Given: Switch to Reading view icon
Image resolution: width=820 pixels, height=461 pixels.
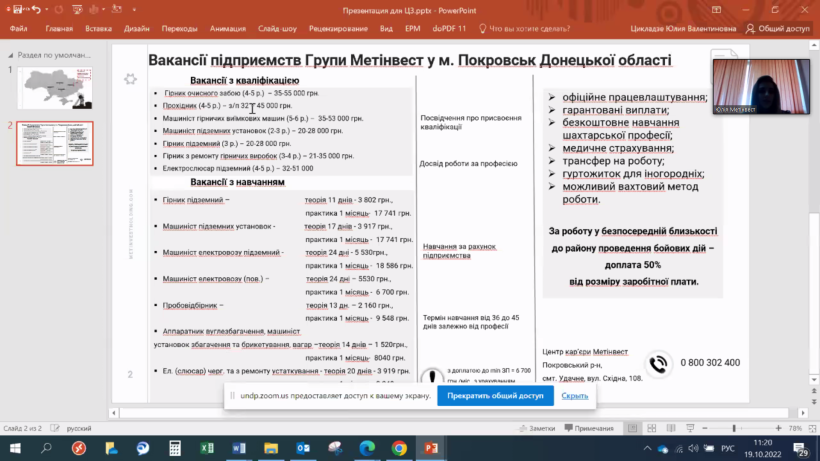Looking at the screenshot, I should click(671, 429).
